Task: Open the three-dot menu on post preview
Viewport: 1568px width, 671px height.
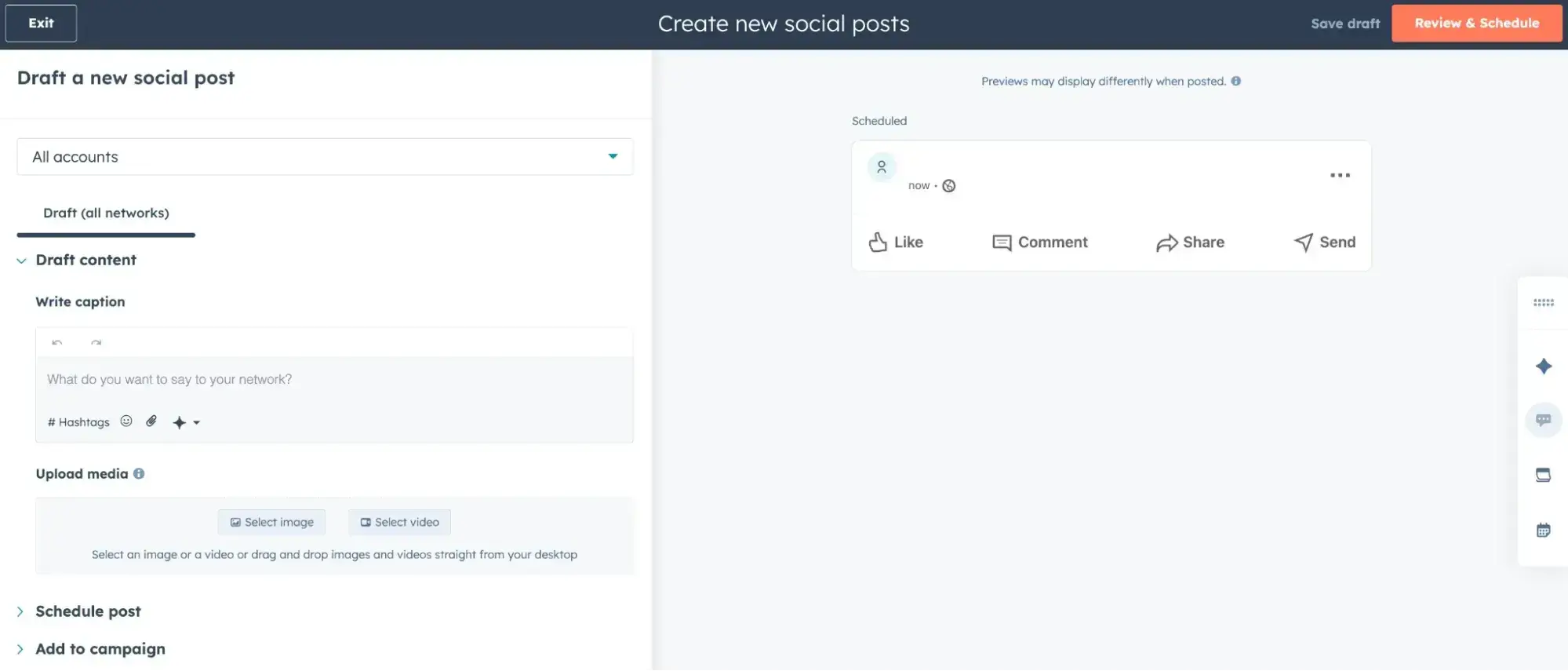Action: click(1340, 175)
